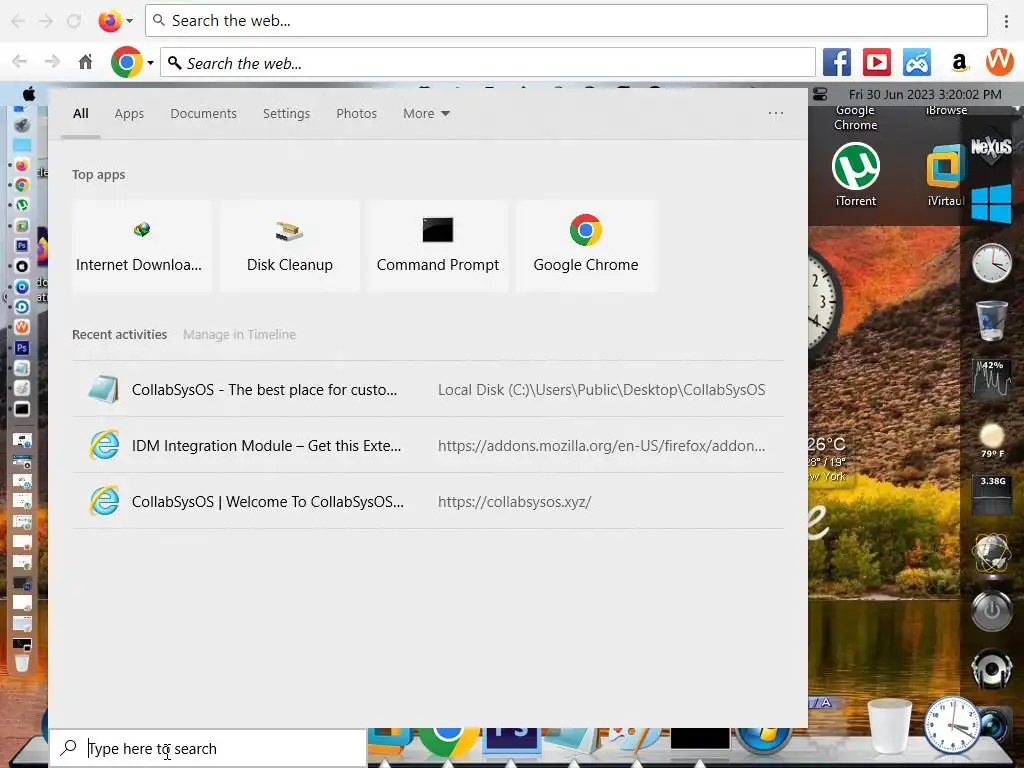Viewport: 1024px width, 768px height.
Task: Click the uTorrent icon in left dock
Action: pos(22,204)
